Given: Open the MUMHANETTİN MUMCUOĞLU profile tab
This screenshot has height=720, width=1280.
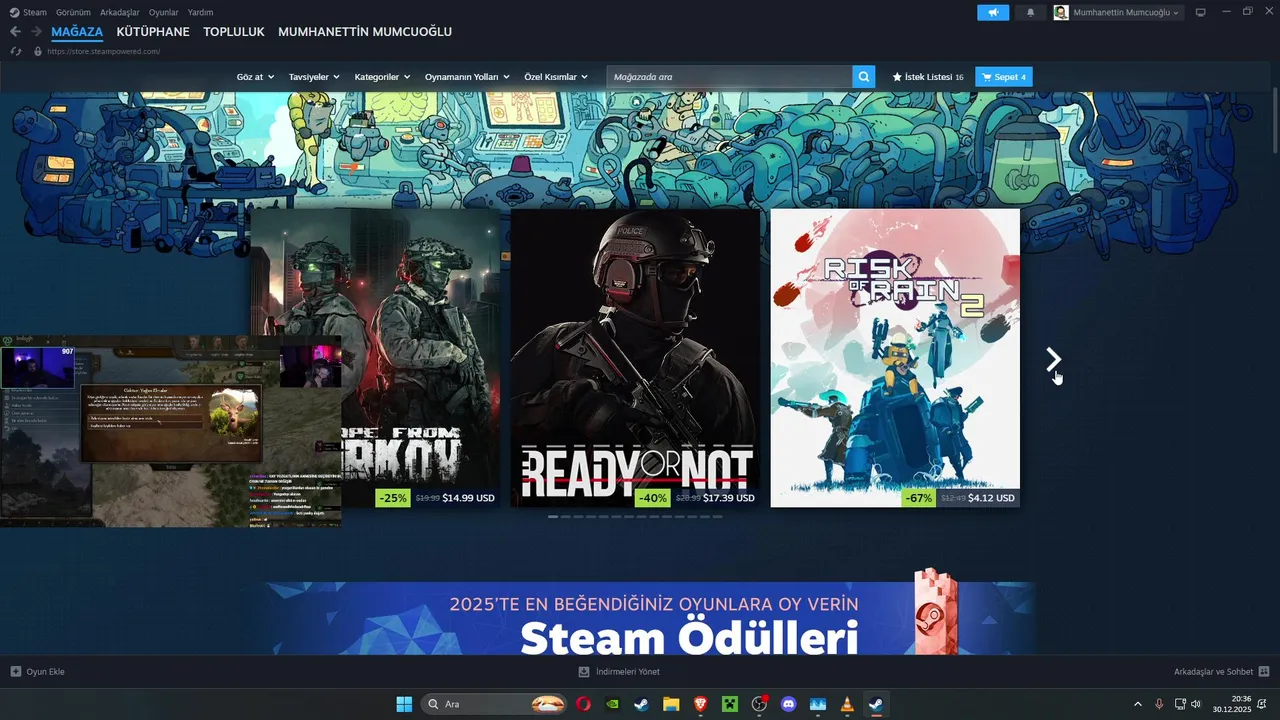Looking at the screenshot, I should point(365,32).
